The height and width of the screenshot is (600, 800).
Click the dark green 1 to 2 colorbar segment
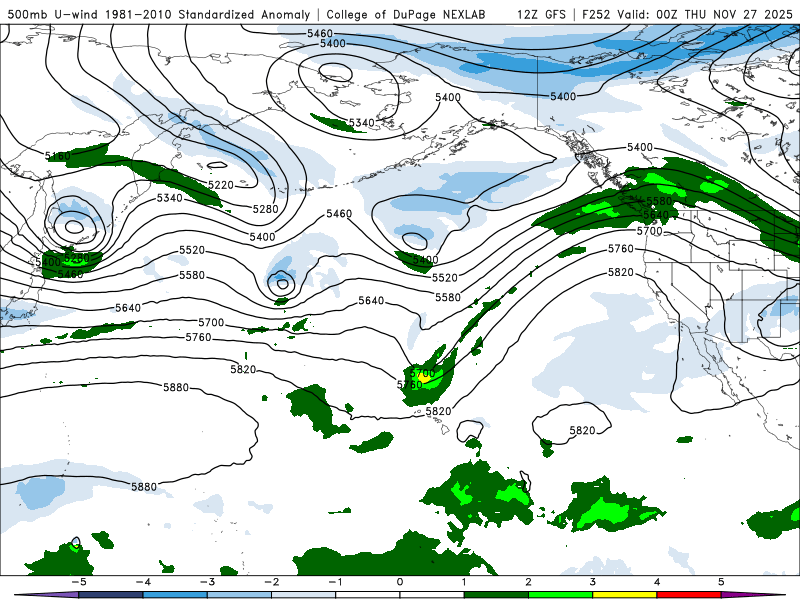tap(496, 595)
